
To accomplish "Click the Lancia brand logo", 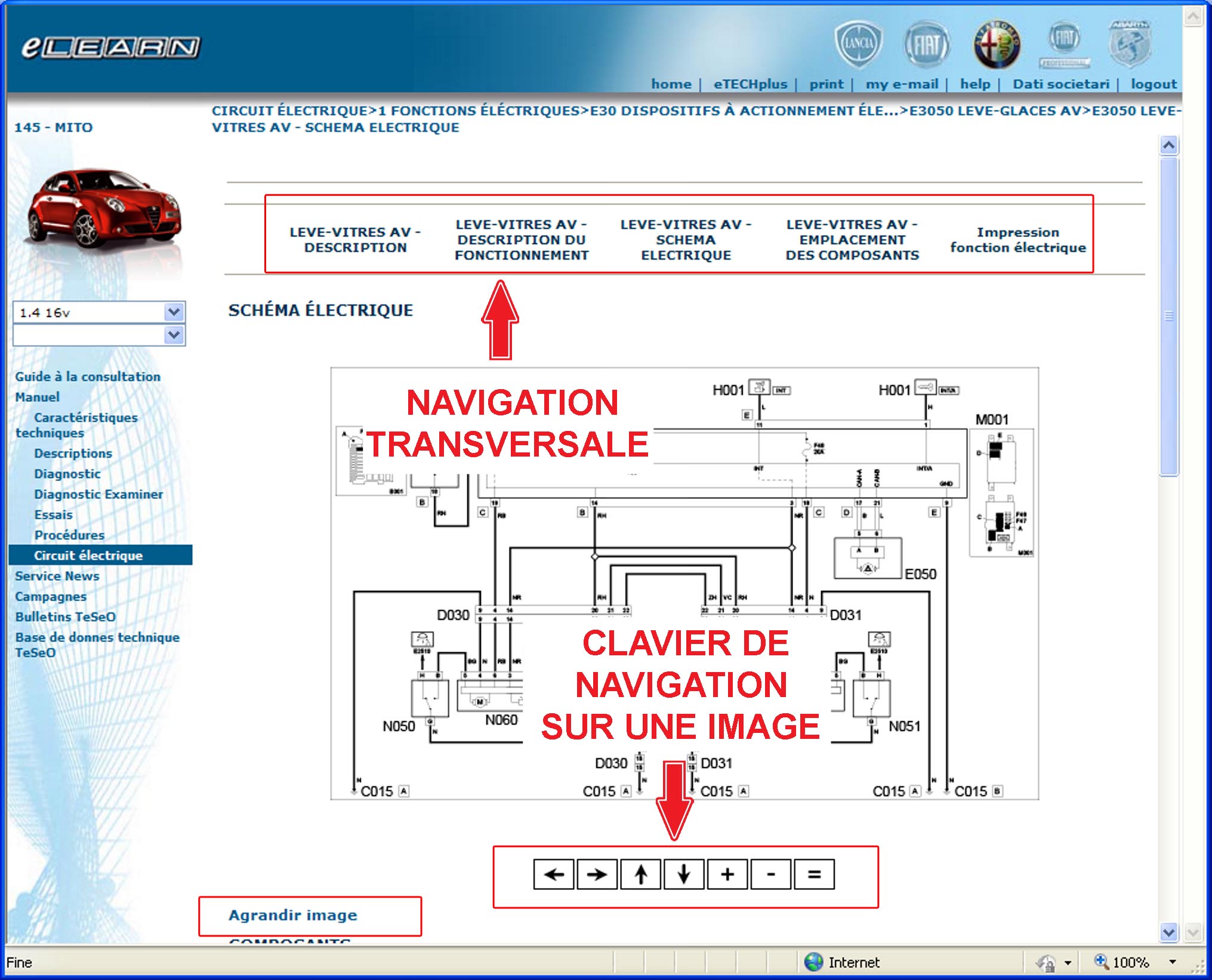I will pyautogui.click(x=858, y=44).
